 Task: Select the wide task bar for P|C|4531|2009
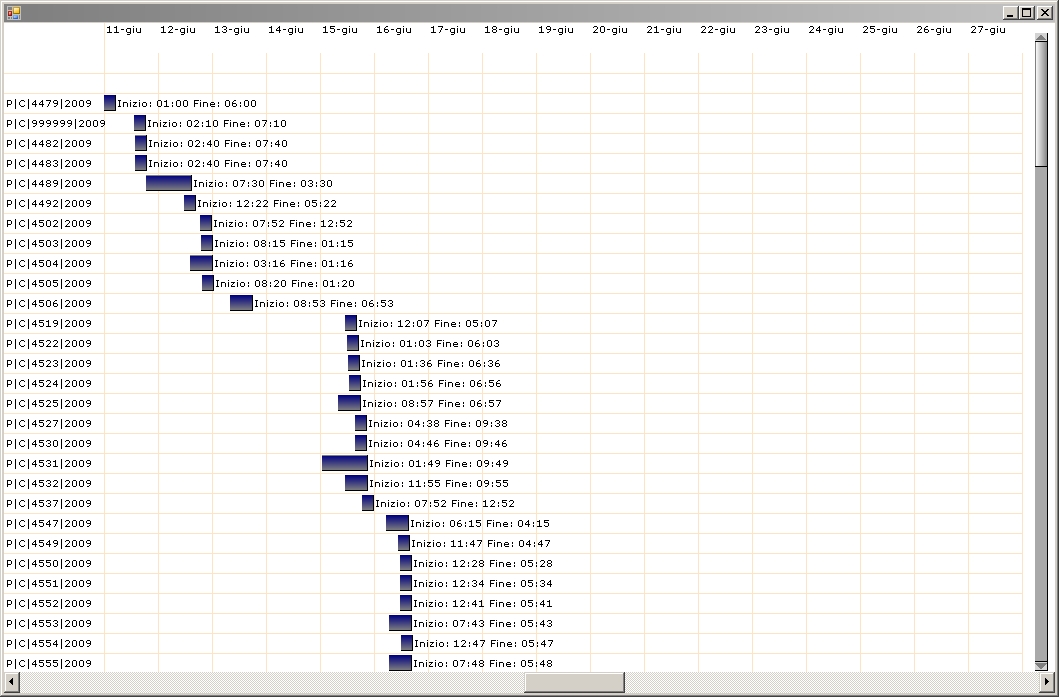[x=345, y=463]
